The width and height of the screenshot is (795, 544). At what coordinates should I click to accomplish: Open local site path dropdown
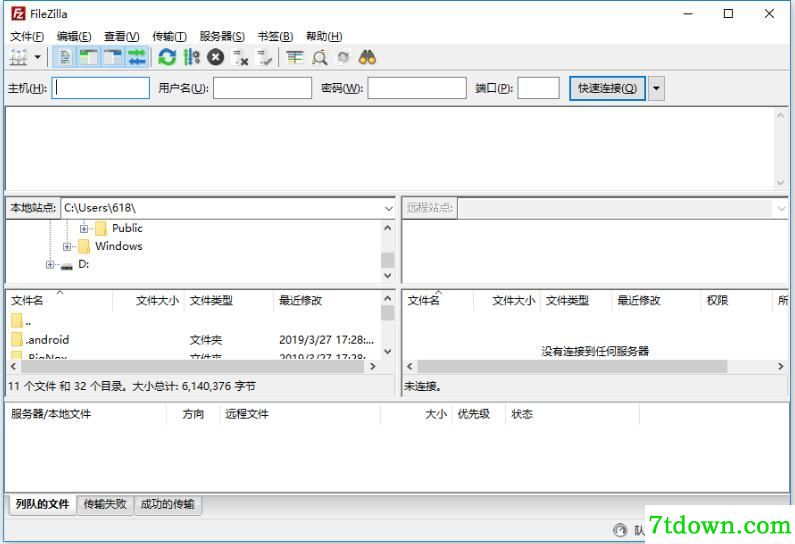388,208
